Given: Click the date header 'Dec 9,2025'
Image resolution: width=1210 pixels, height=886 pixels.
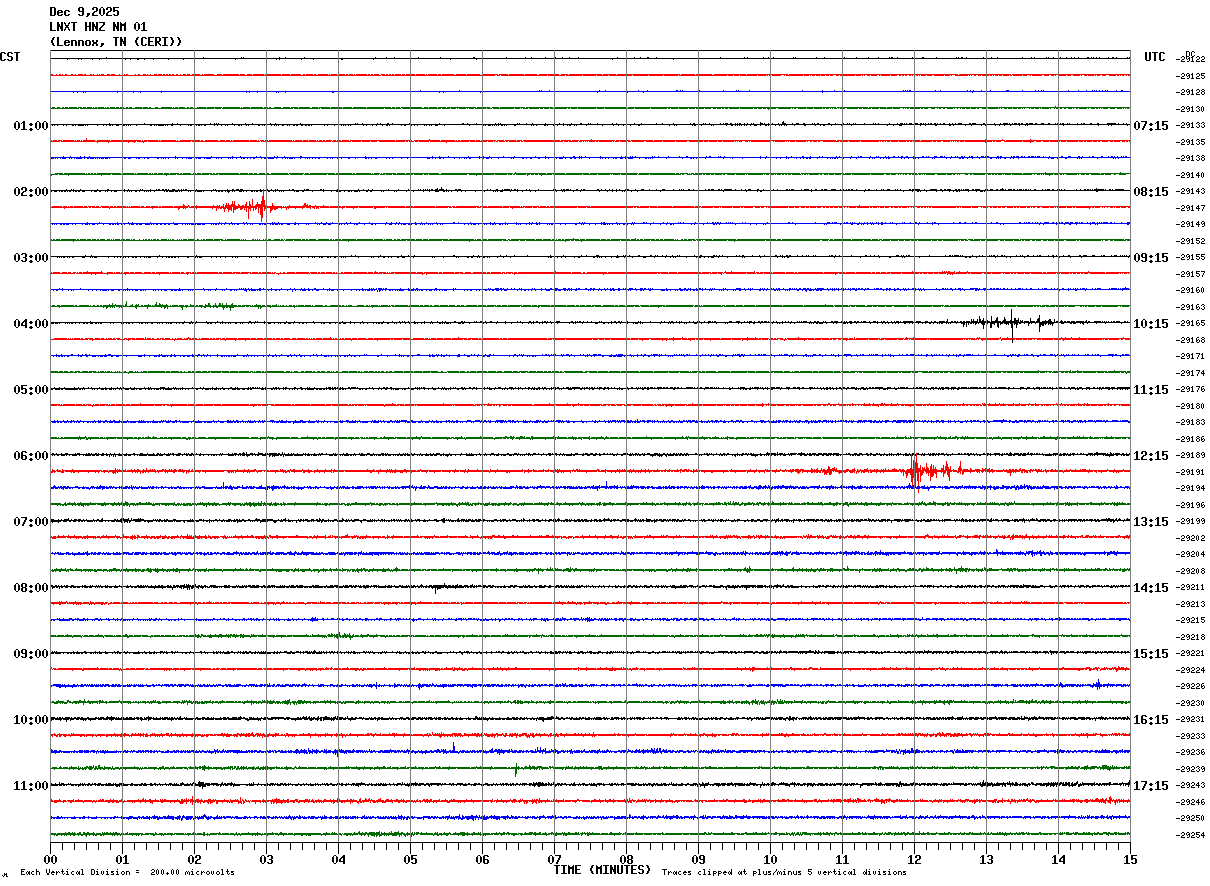Looking at the screenshot, I should click(x=84, y=12).
